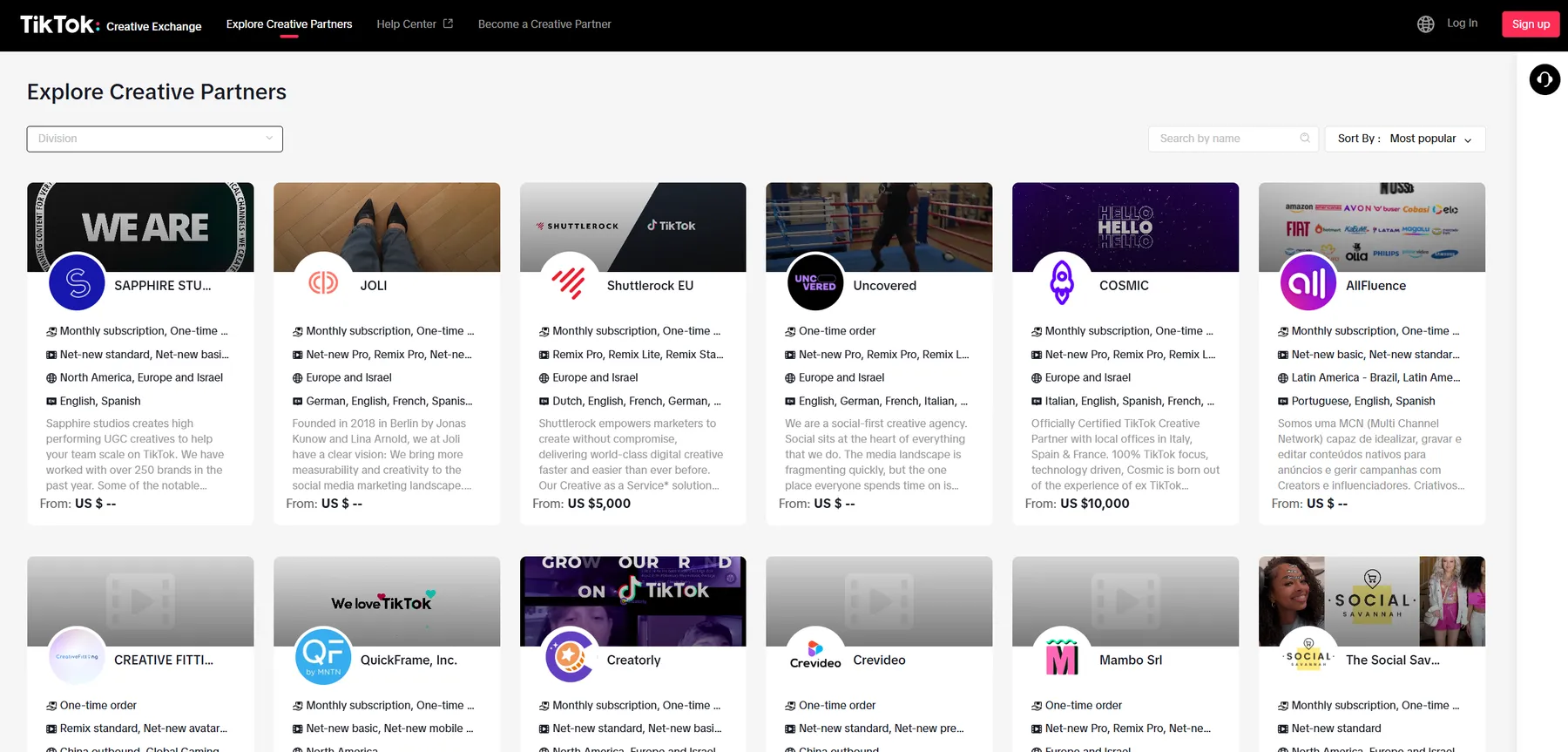Click Shuttlerock TikTok banner thumbnail

pos(633,227)
